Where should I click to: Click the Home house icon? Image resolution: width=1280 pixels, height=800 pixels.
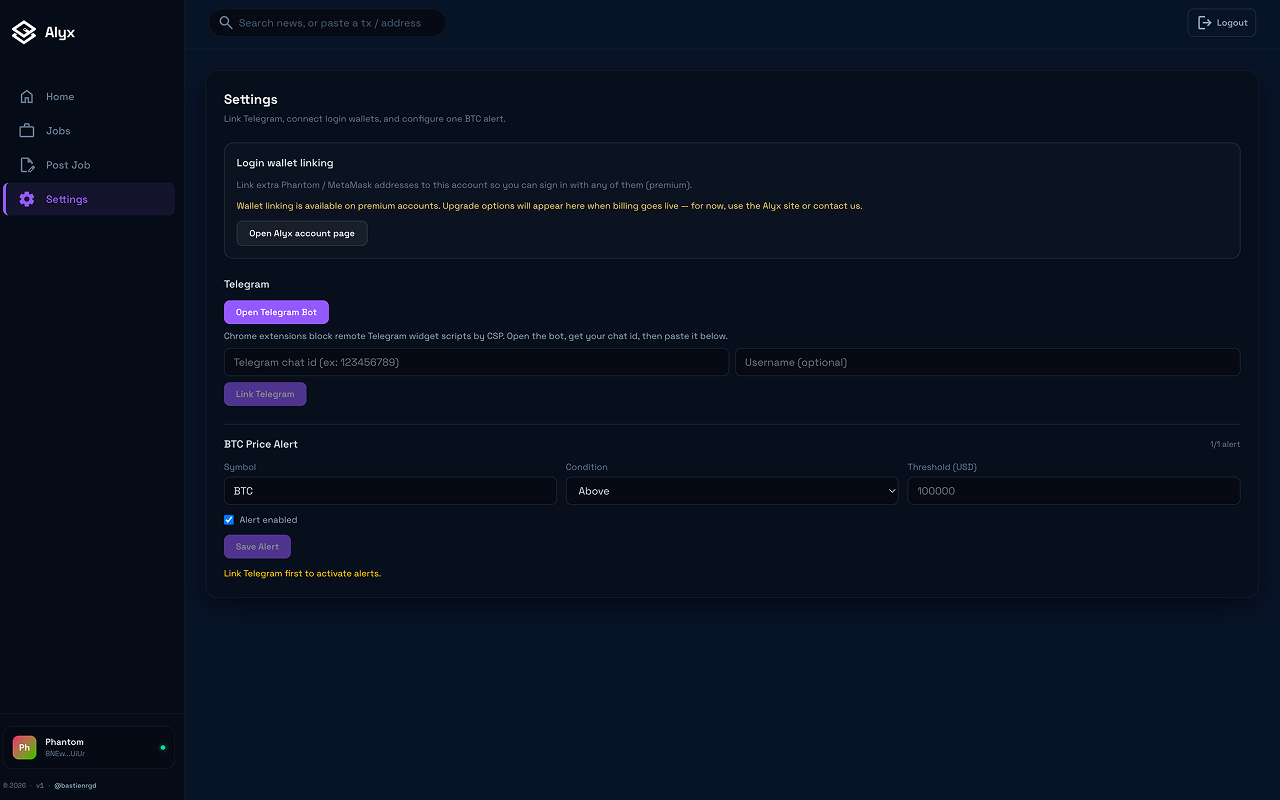tap(27, 97)
